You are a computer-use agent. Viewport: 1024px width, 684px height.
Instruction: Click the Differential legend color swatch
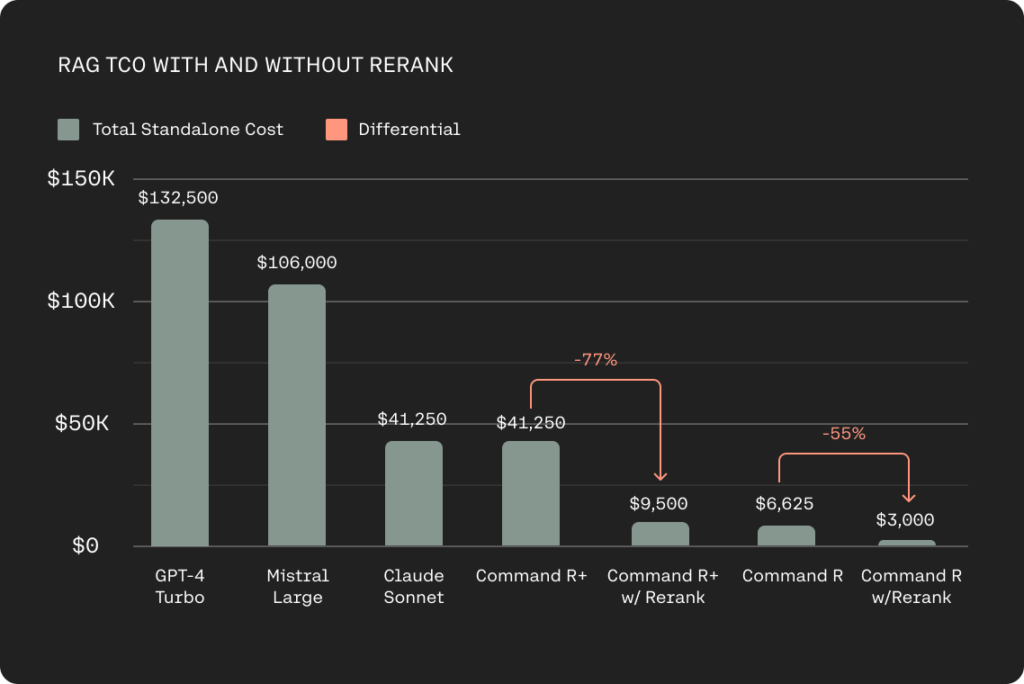point(336,129)
